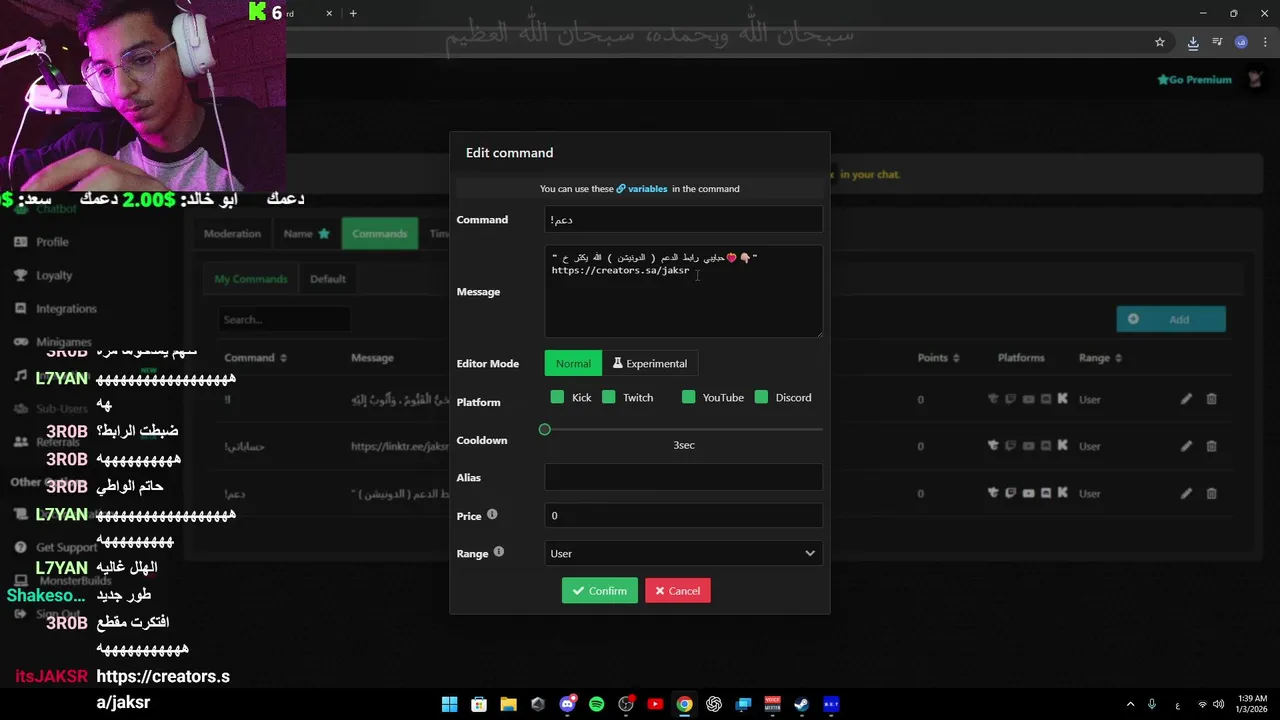Click the info icon beside Range label

(x=499, y=552)
